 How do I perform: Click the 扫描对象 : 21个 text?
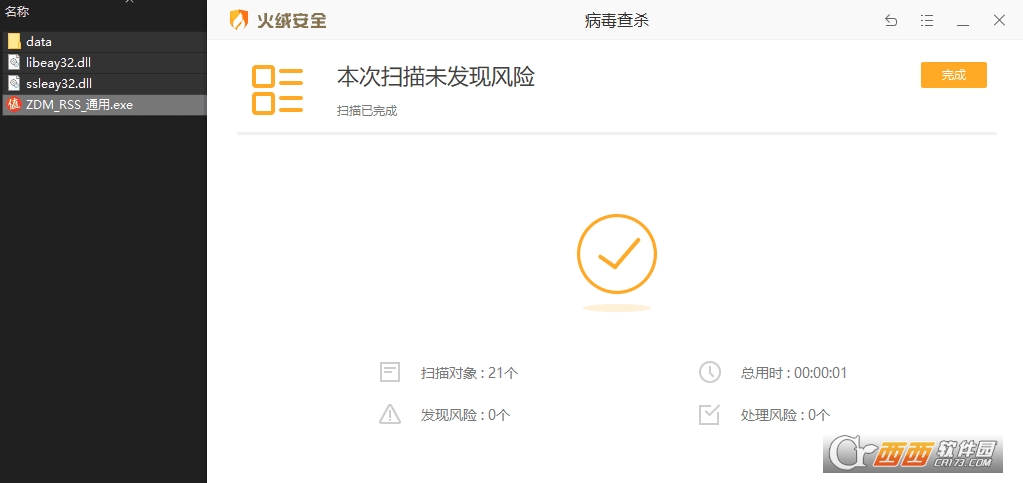pos(470,373)
